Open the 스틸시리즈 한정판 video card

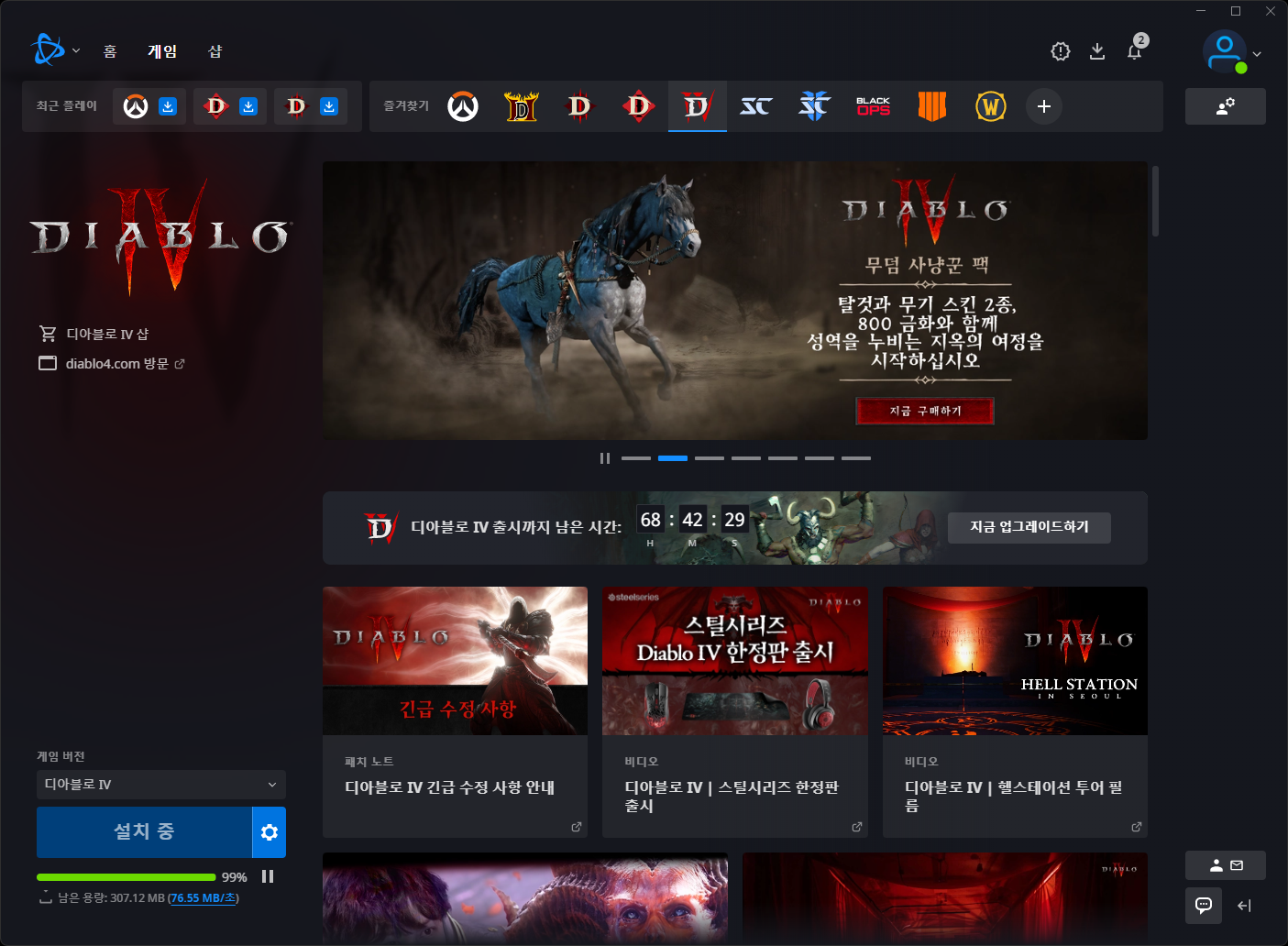[x=735, y=711]
